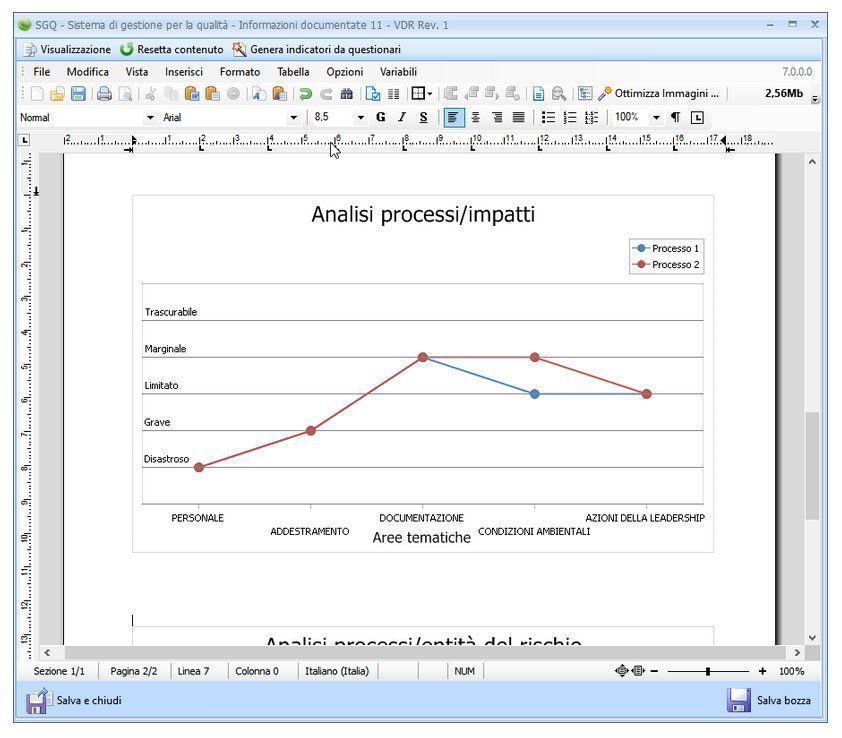
Task: Click the Save document icon
Action: 77,93
